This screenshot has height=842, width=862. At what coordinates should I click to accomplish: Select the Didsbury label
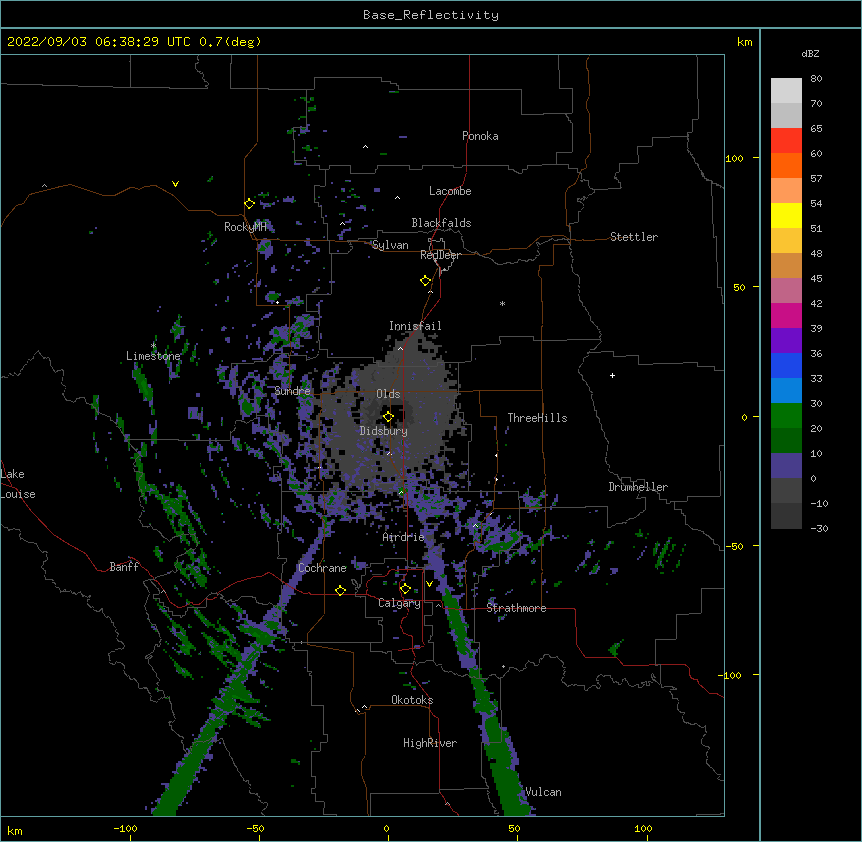pos(384,431)
